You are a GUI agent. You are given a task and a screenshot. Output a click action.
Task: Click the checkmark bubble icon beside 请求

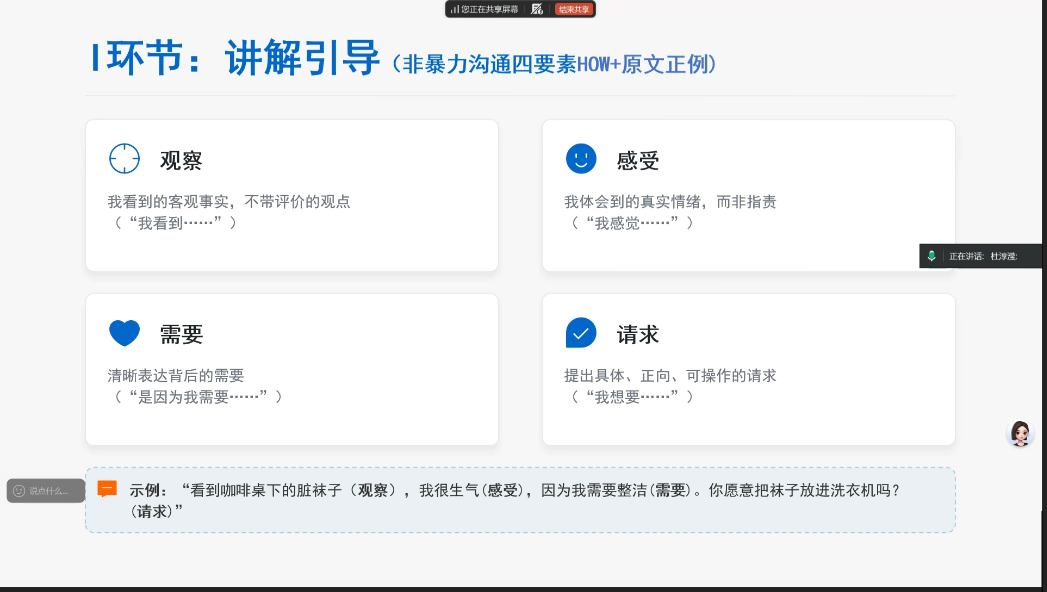[x=580, y=333]
